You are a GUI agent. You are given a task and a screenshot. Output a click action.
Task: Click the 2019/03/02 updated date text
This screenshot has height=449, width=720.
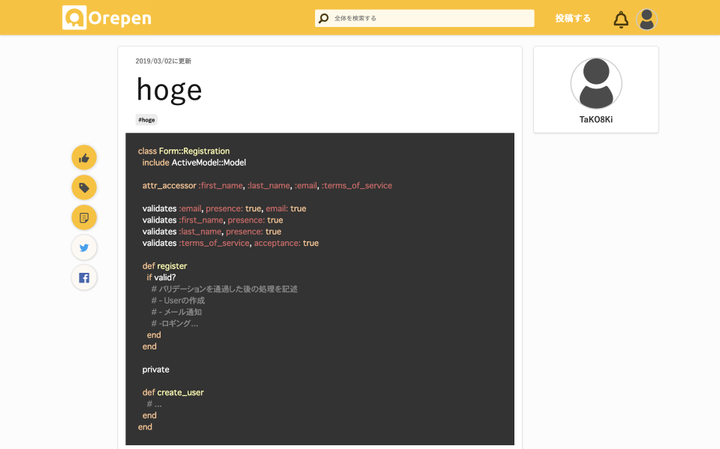coord(163,61)
